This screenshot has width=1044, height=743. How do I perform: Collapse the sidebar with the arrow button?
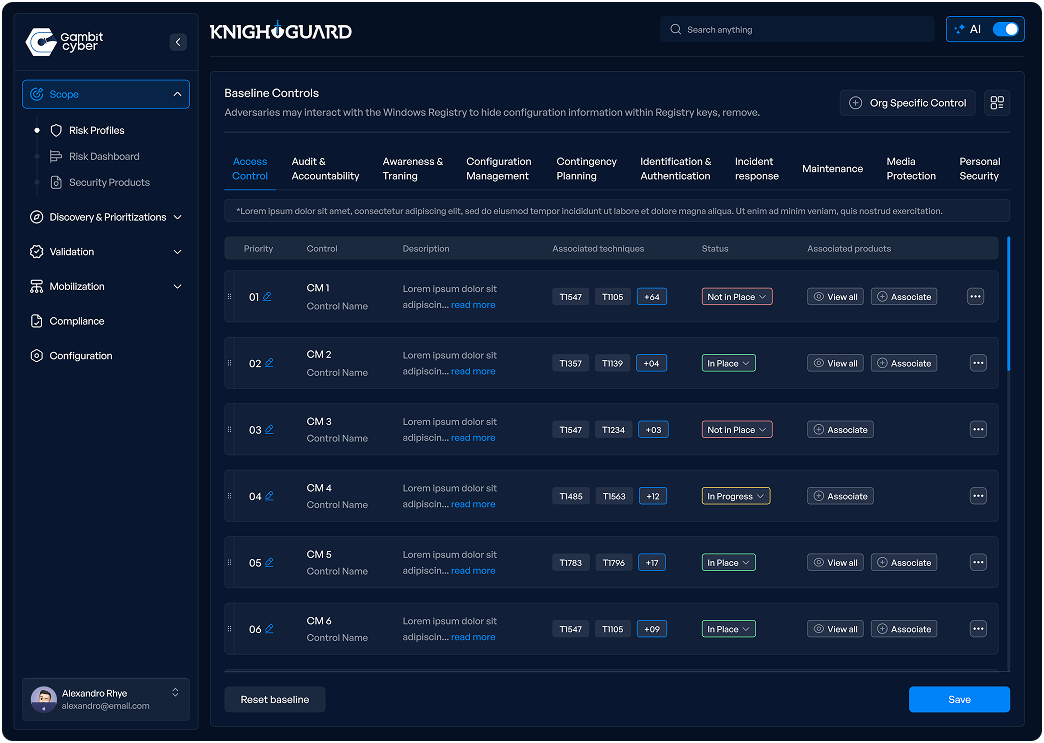pyautogui.click(x=178, y=42)
